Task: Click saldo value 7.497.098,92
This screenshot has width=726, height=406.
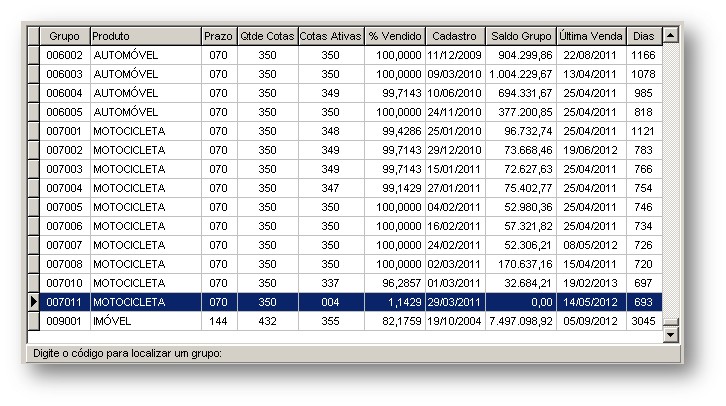Action: pos(521,321)
